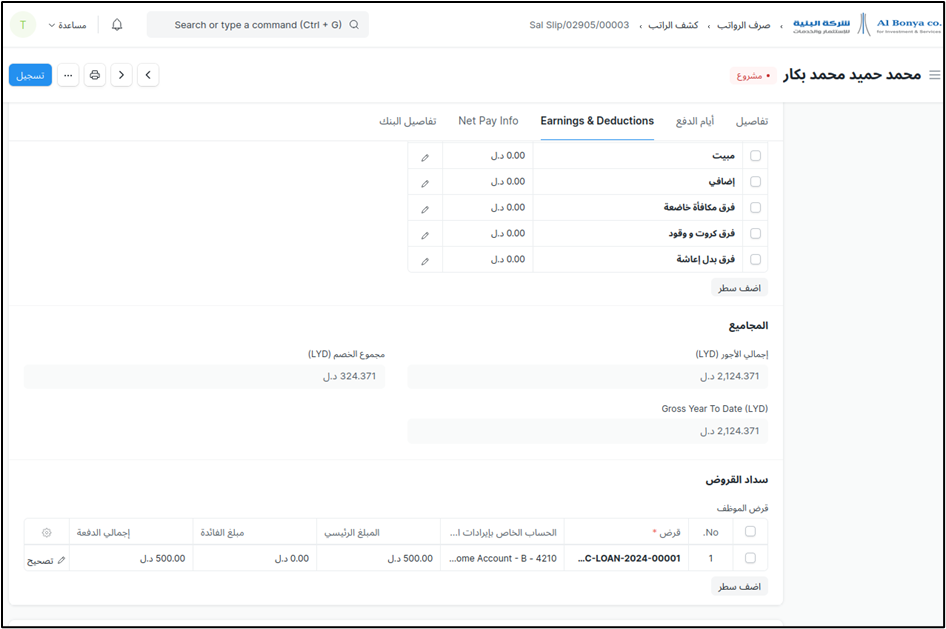The height and width of the screenshot is (629, 946).
Task: Toggle the sidebar with the hamburger icon
Action: [x=934, y=75]
